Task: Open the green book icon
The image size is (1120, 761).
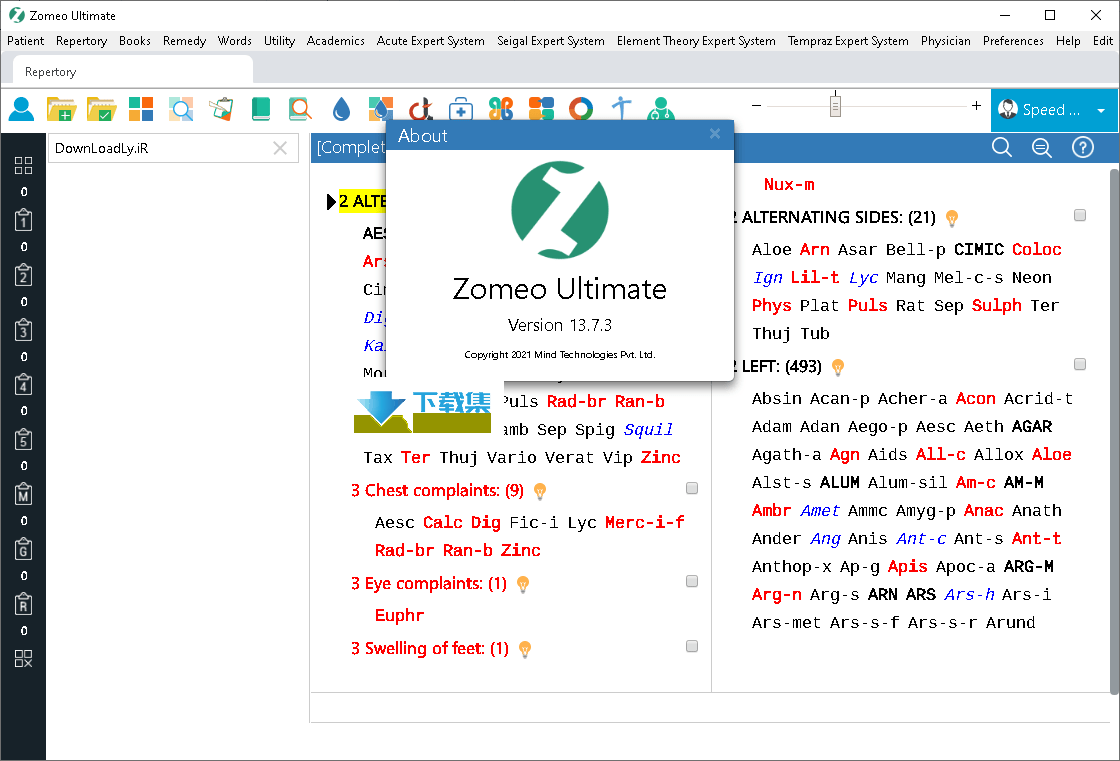Action: pyautogui.click(x=261, y=109)
